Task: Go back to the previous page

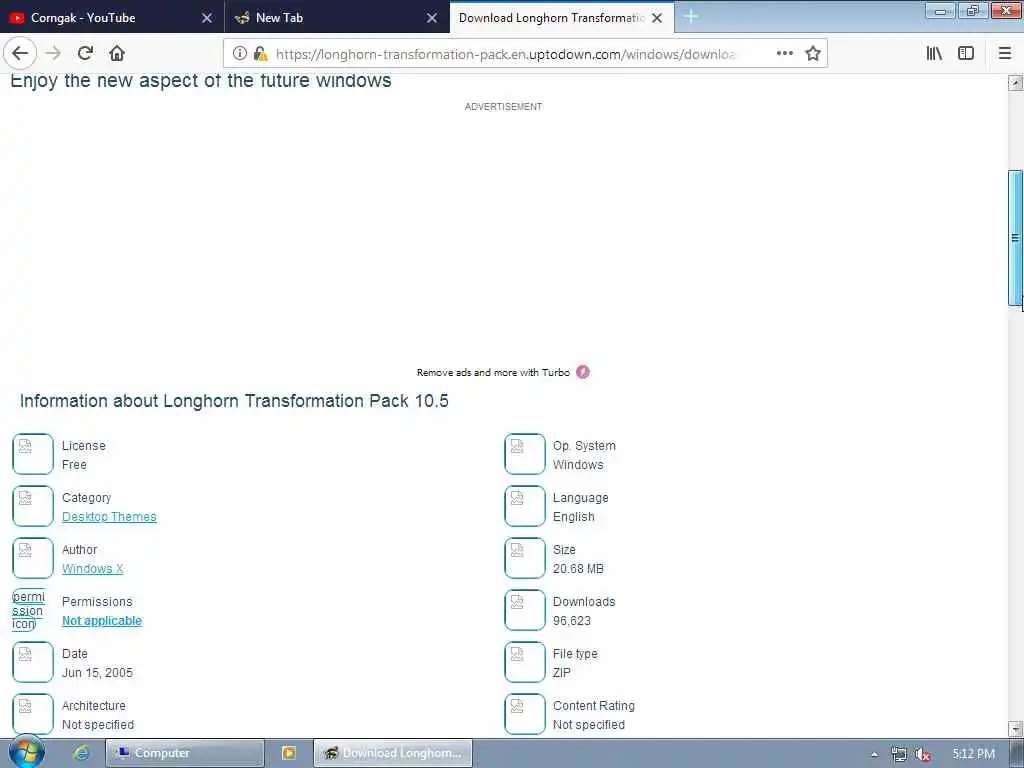Action: (x=20, y=54)
